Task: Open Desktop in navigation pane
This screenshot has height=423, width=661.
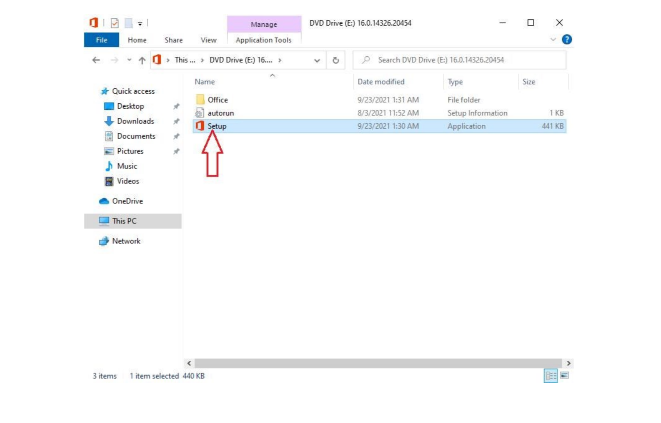Action: point(124,106)
